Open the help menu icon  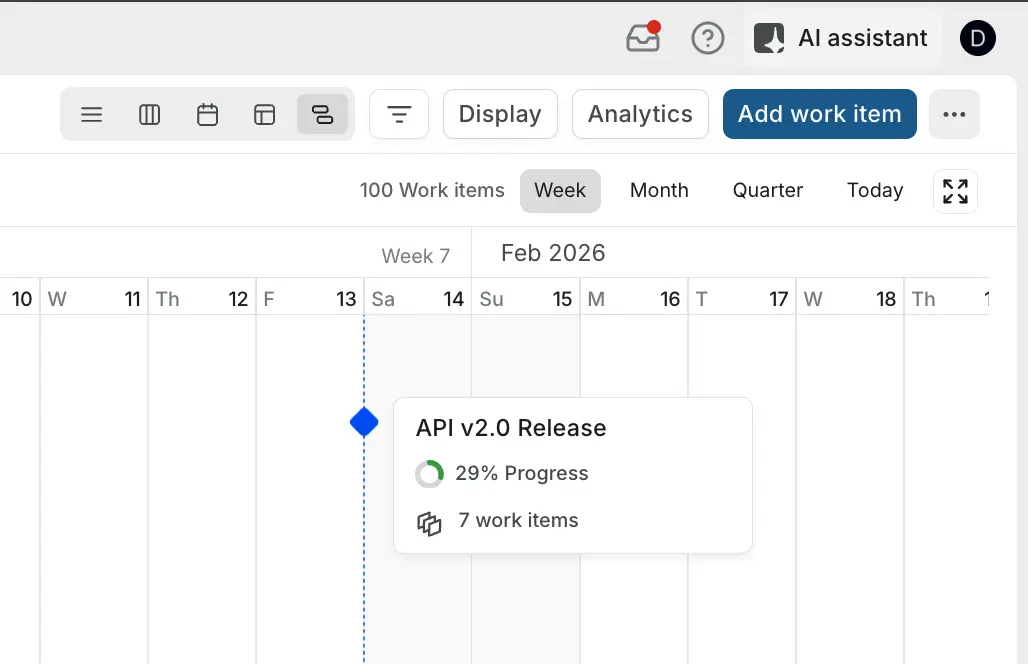click(x=708, y=38)
